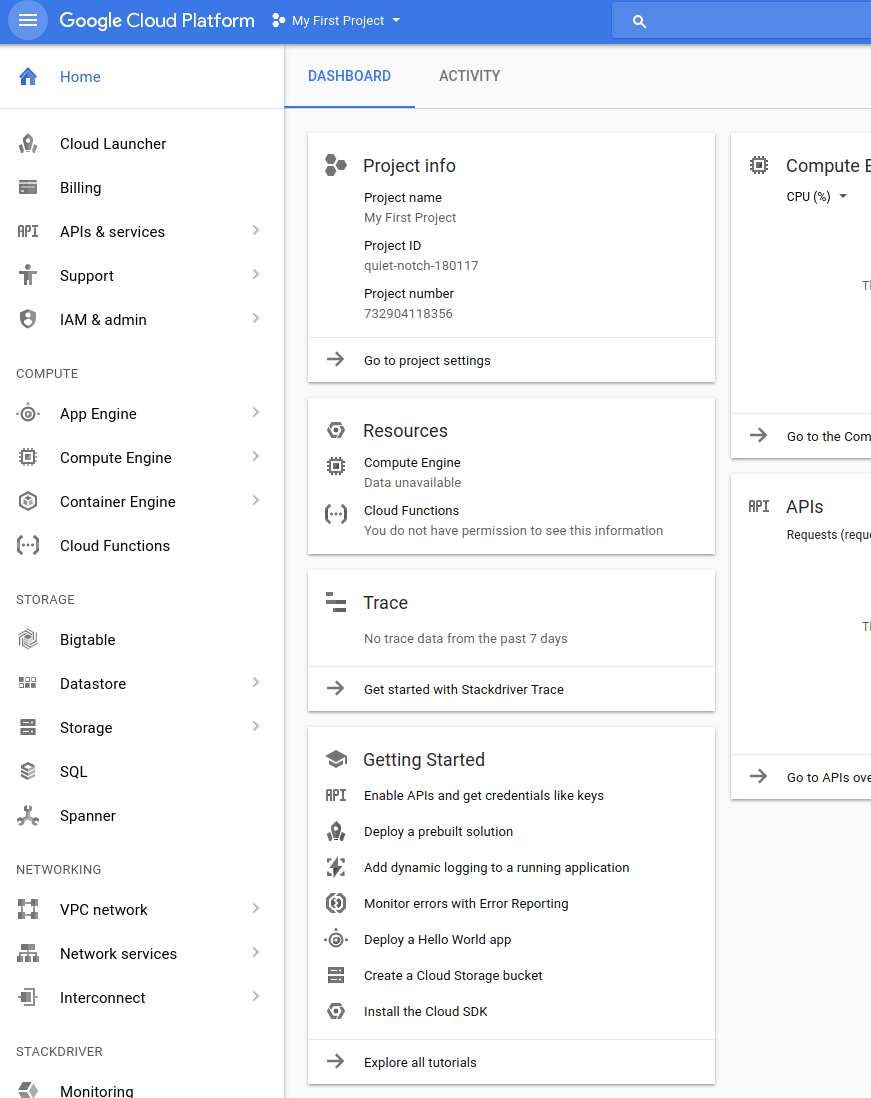Click the Container Engine hexagon icon
The width and height of the screenshot is (871, 1098).
pos(28,501)
